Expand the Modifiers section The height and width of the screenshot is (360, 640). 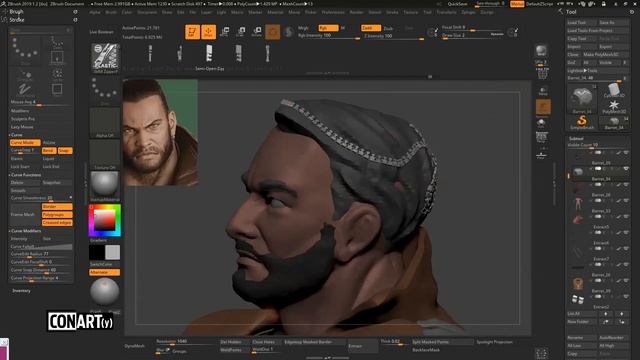pyautogui.click(x=20, y=111)
